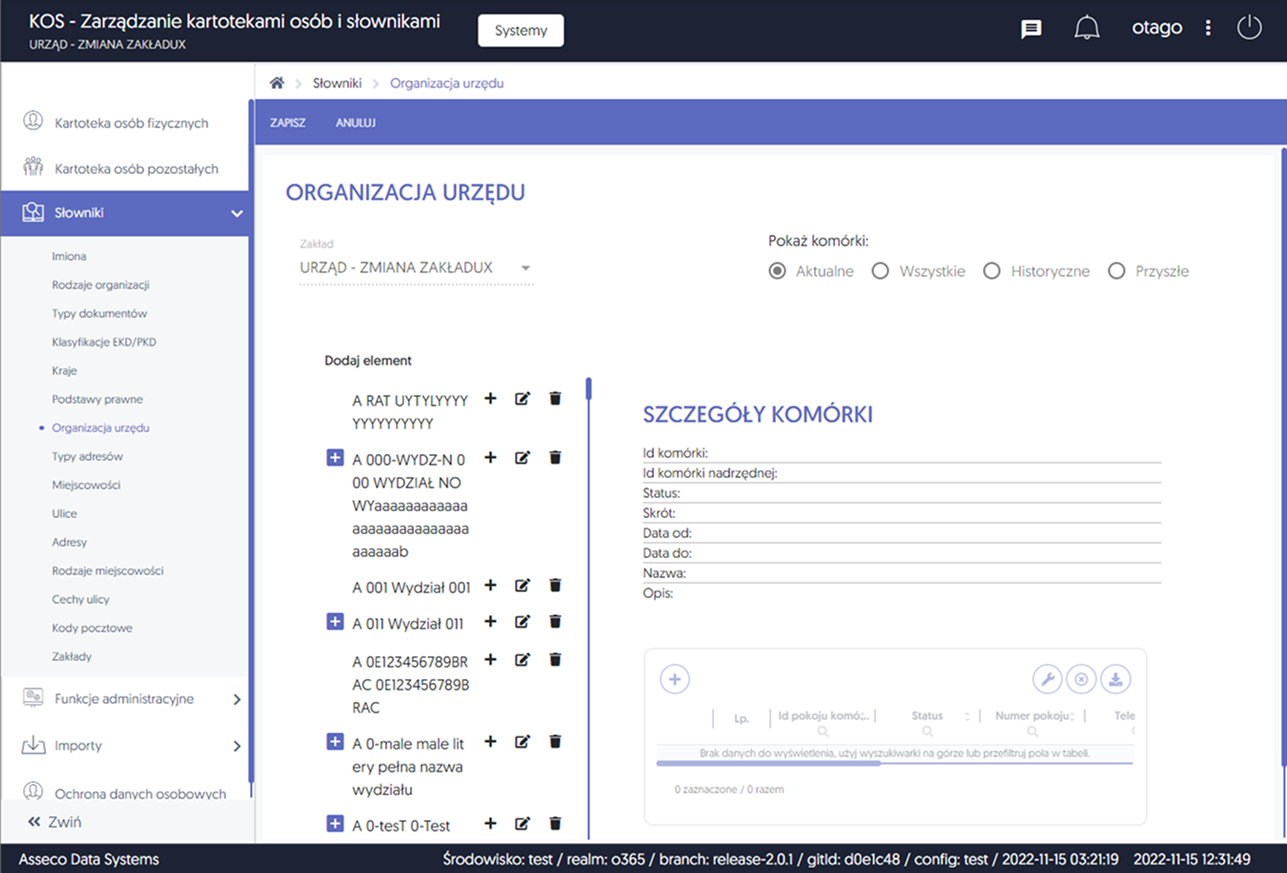Click the tree panel vertical scrollbar
The image size is (1287, 873).
click(589, 388)
